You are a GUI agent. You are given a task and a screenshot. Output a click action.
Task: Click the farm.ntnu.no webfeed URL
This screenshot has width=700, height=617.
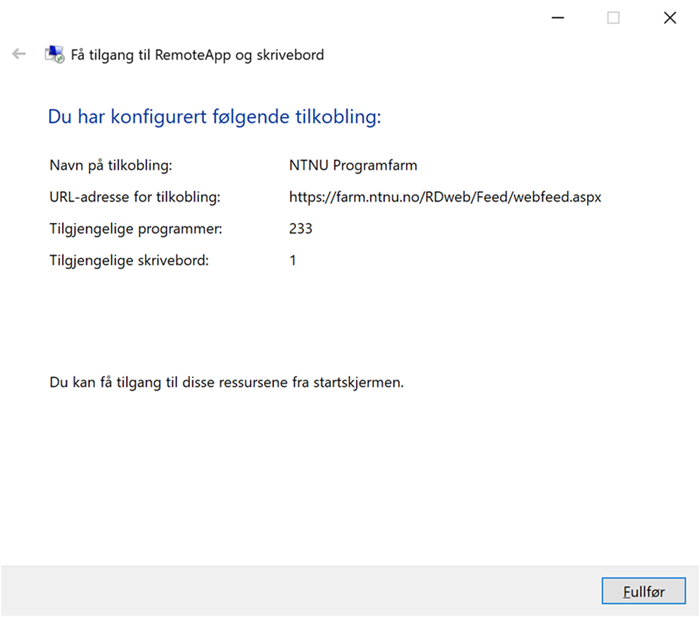[445, 197]
